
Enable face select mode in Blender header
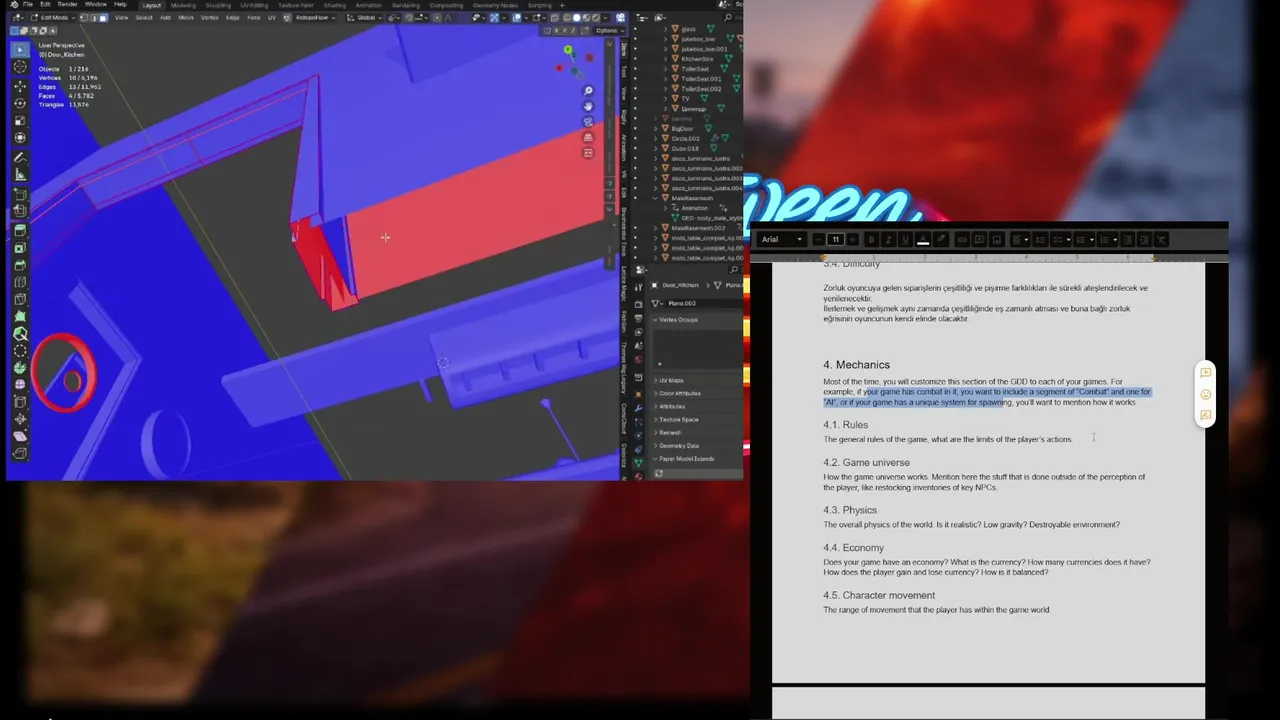click(103, 17)
